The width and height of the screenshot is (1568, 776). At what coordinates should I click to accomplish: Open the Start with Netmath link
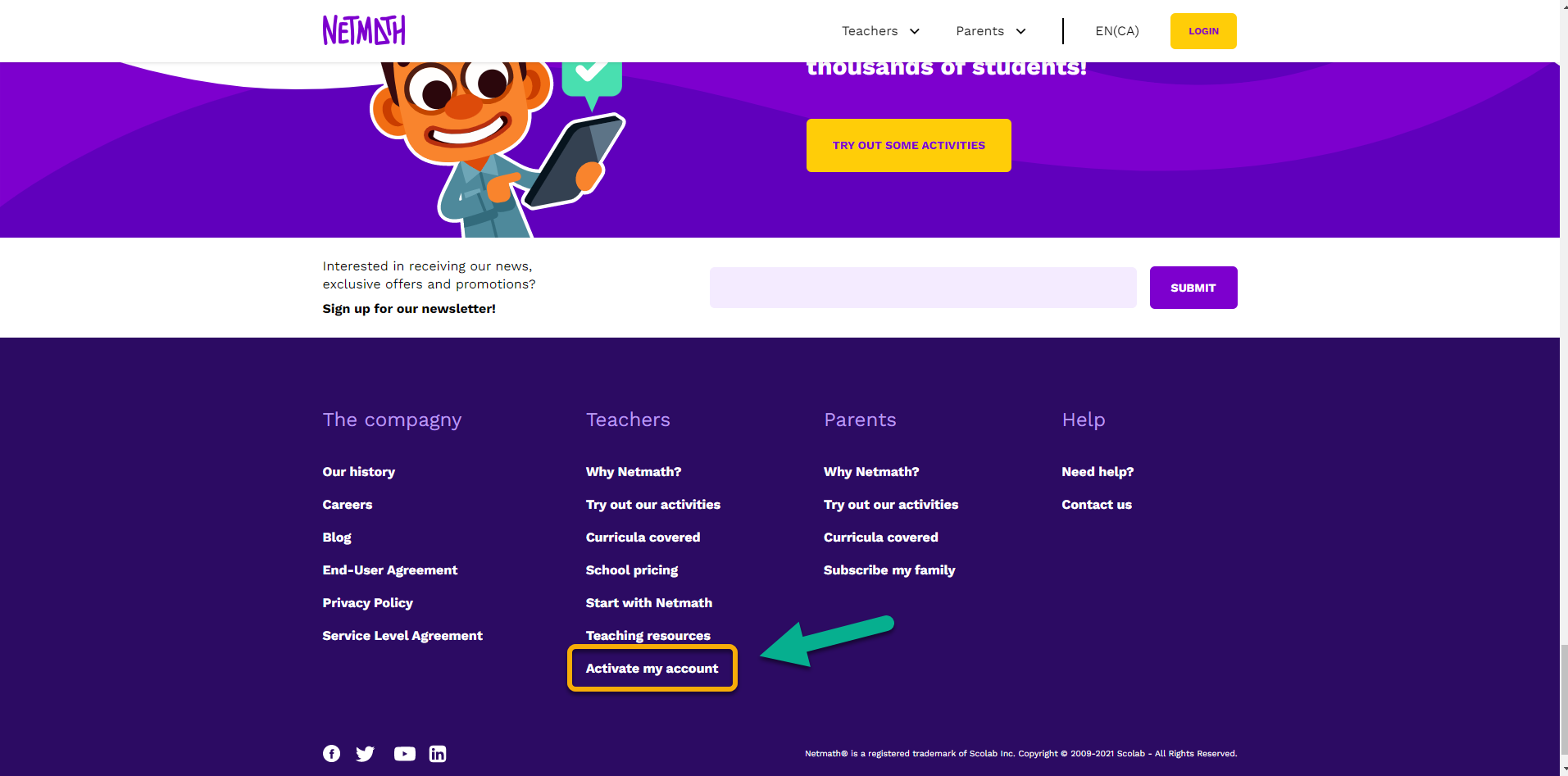tap(649, 603)
